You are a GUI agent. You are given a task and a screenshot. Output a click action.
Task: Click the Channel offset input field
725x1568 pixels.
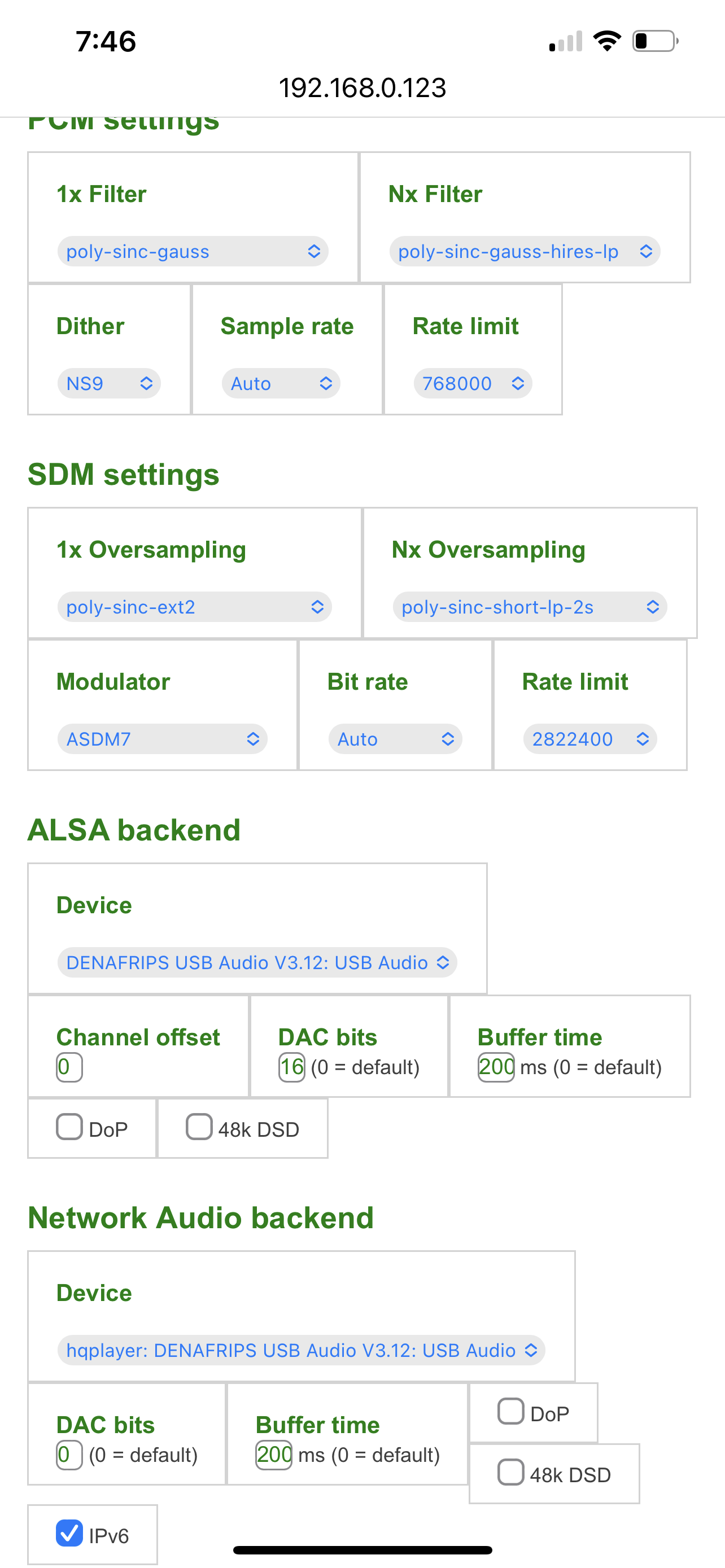(69, 1067)
